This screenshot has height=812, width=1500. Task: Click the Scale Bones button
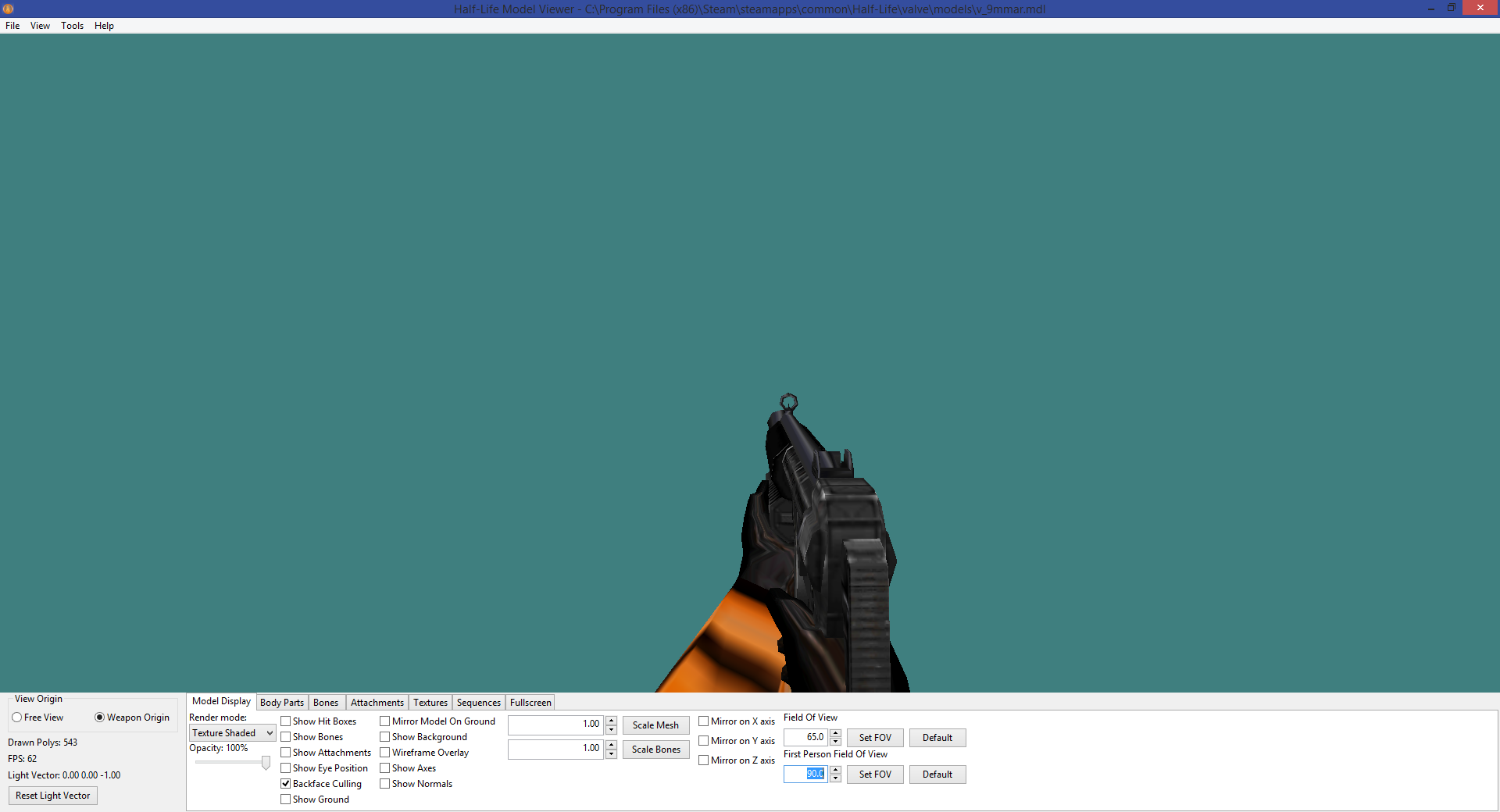[655, 750]
